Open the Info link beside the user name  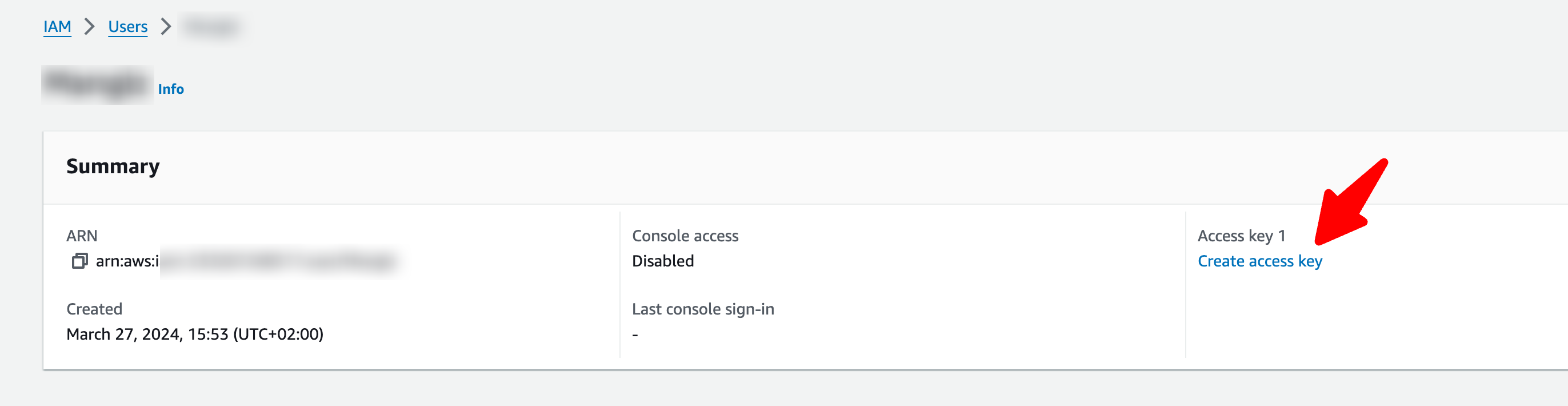pos(170,89)
